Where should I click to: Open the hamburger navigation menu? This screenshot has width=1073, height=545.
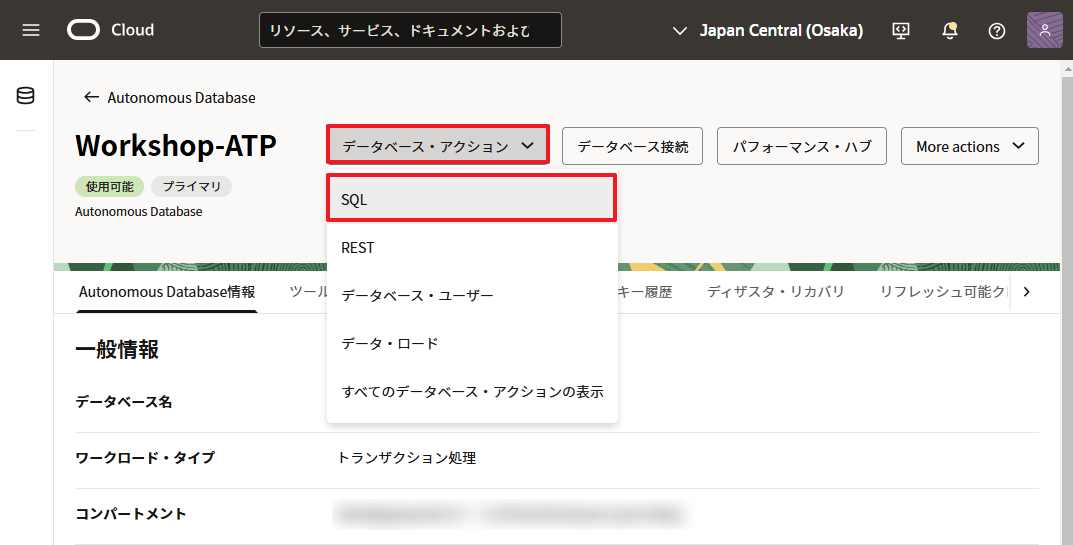pyautogui.click(x=31, y=30)
